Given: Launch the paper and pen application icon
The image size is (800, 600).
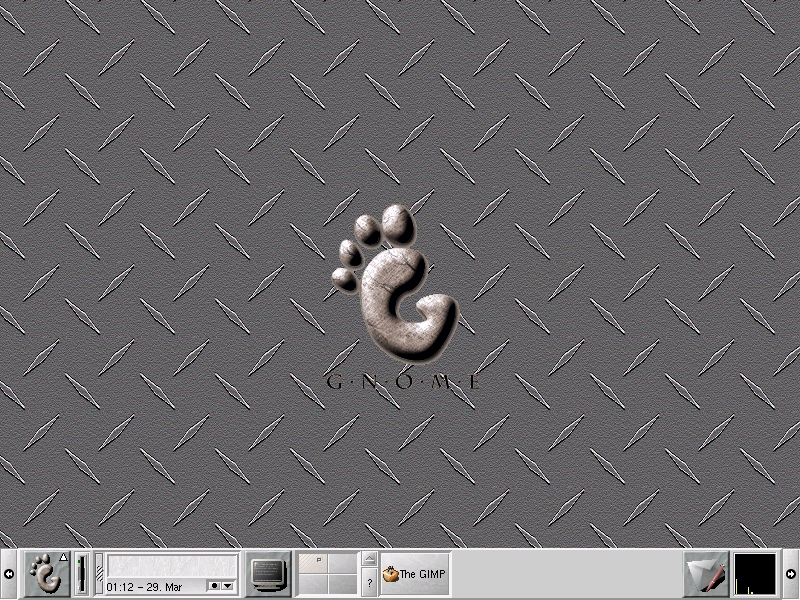Looking at the screenshot, I should pyautogui.click(x=706, y=574).
